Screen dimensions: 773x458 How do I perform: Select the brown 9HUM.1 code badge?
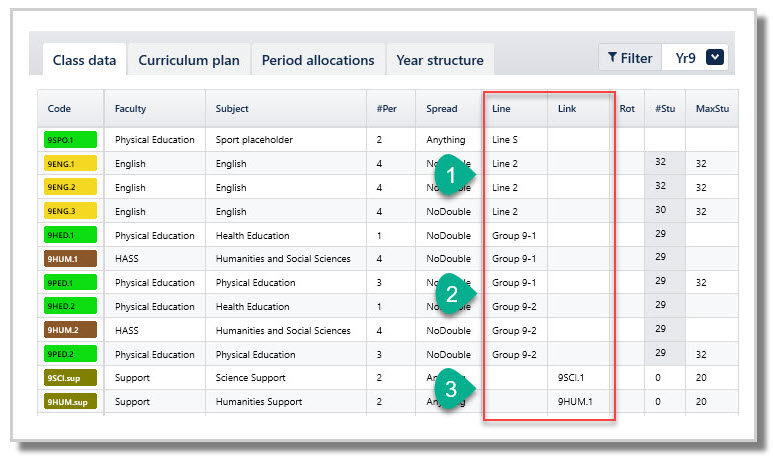(70, 258)
